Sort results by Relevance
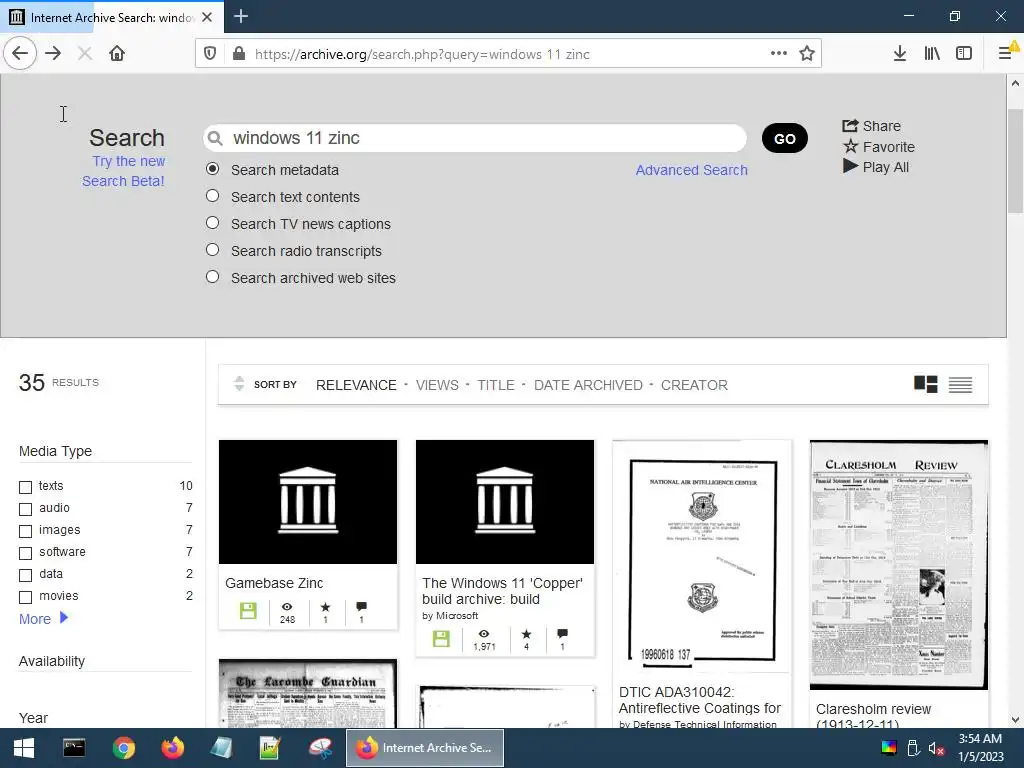Screen dimensions: 1024x768 pyautogui.click(x=356, y=385)
